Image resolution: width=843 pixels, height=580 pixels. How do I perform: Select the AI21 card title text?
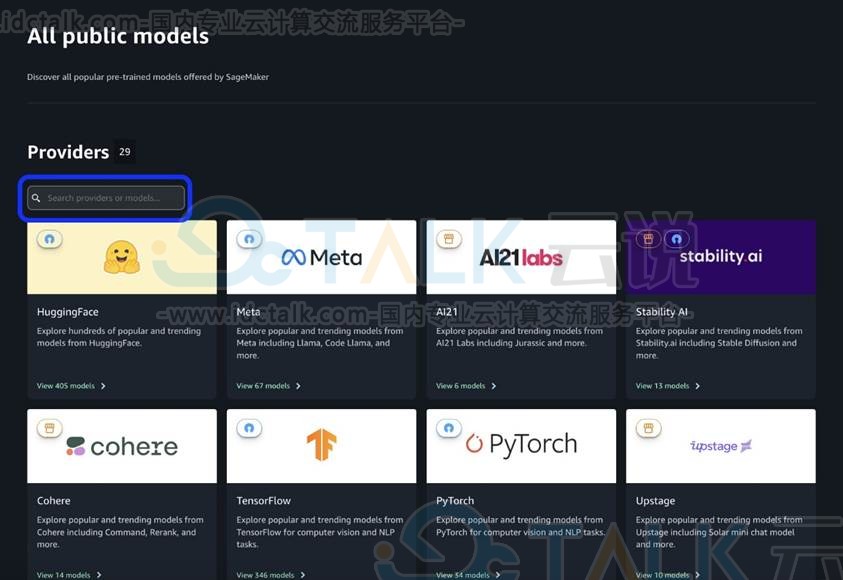[x=447, y=312]
